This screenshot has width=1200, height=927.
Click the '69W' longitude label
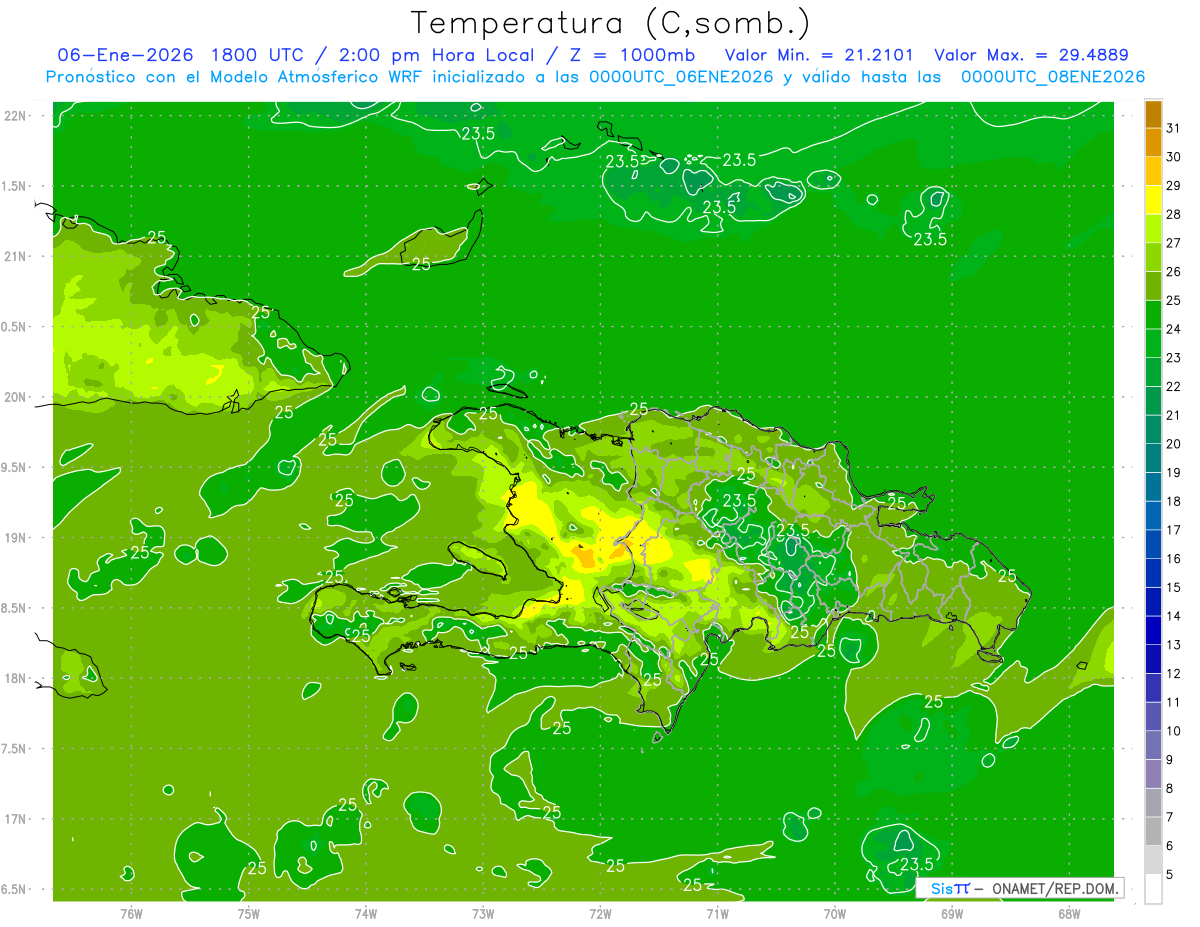pyautogui.click(x=952, y=913)
